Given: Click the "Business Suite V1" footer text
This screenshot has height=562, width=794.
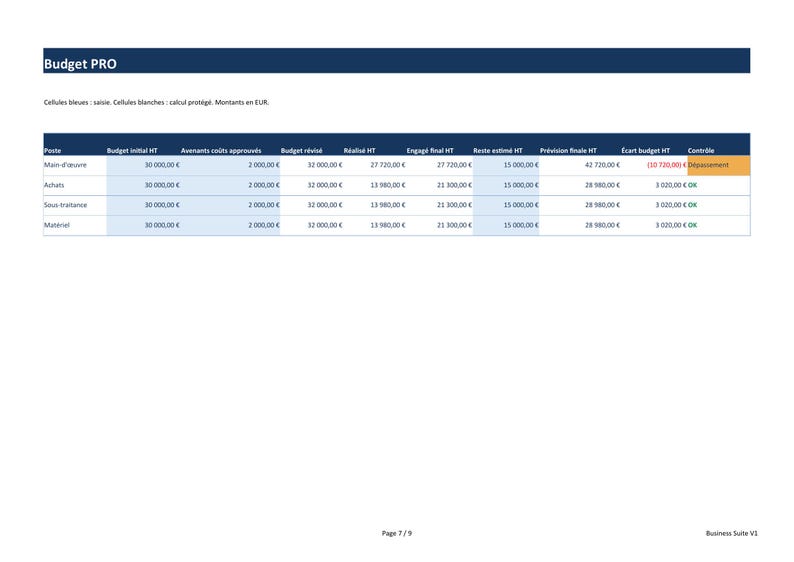Looking at the screenshot, I should pyautogui.click(x=732, y=533).
